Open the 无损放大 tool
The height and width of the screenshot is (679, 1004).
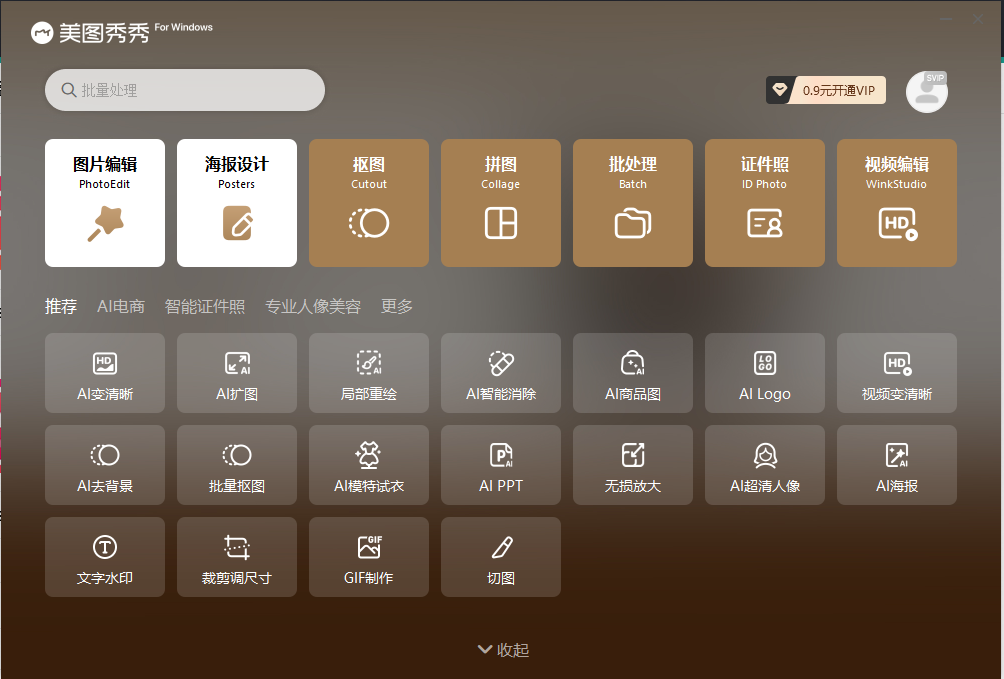coord(633,465)
